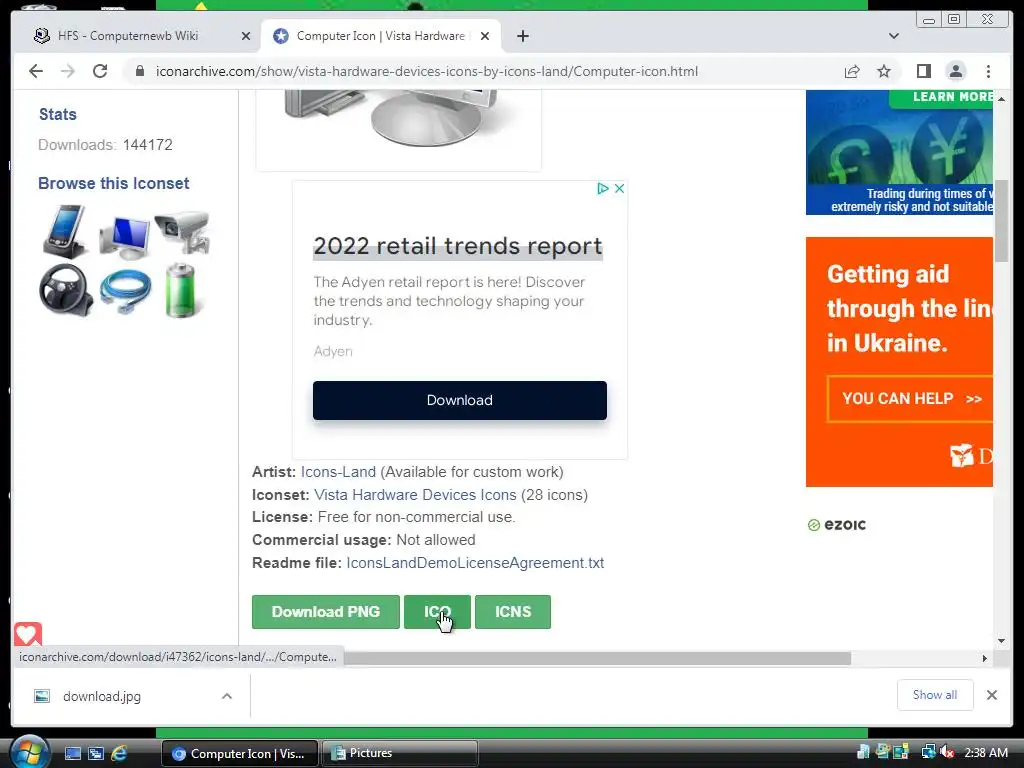The height and width of the screenshot is (768, 1024).
Task: Open IconsLandDemoLicenseAgreement.txt readme link
Action: point(475,563)
